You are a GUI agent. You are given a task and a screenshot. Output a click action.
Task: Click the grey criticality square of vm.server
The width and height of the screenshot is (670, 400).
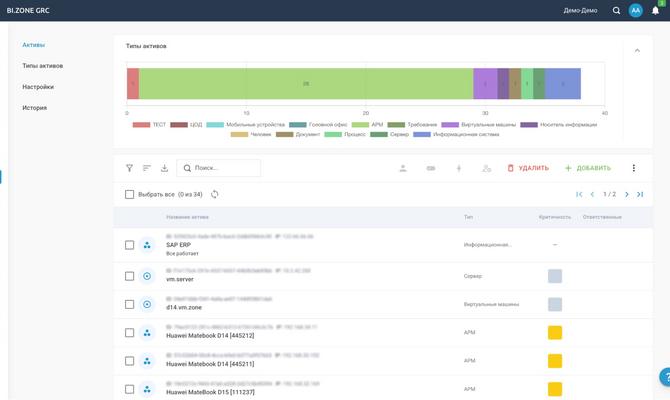[555, 276]
